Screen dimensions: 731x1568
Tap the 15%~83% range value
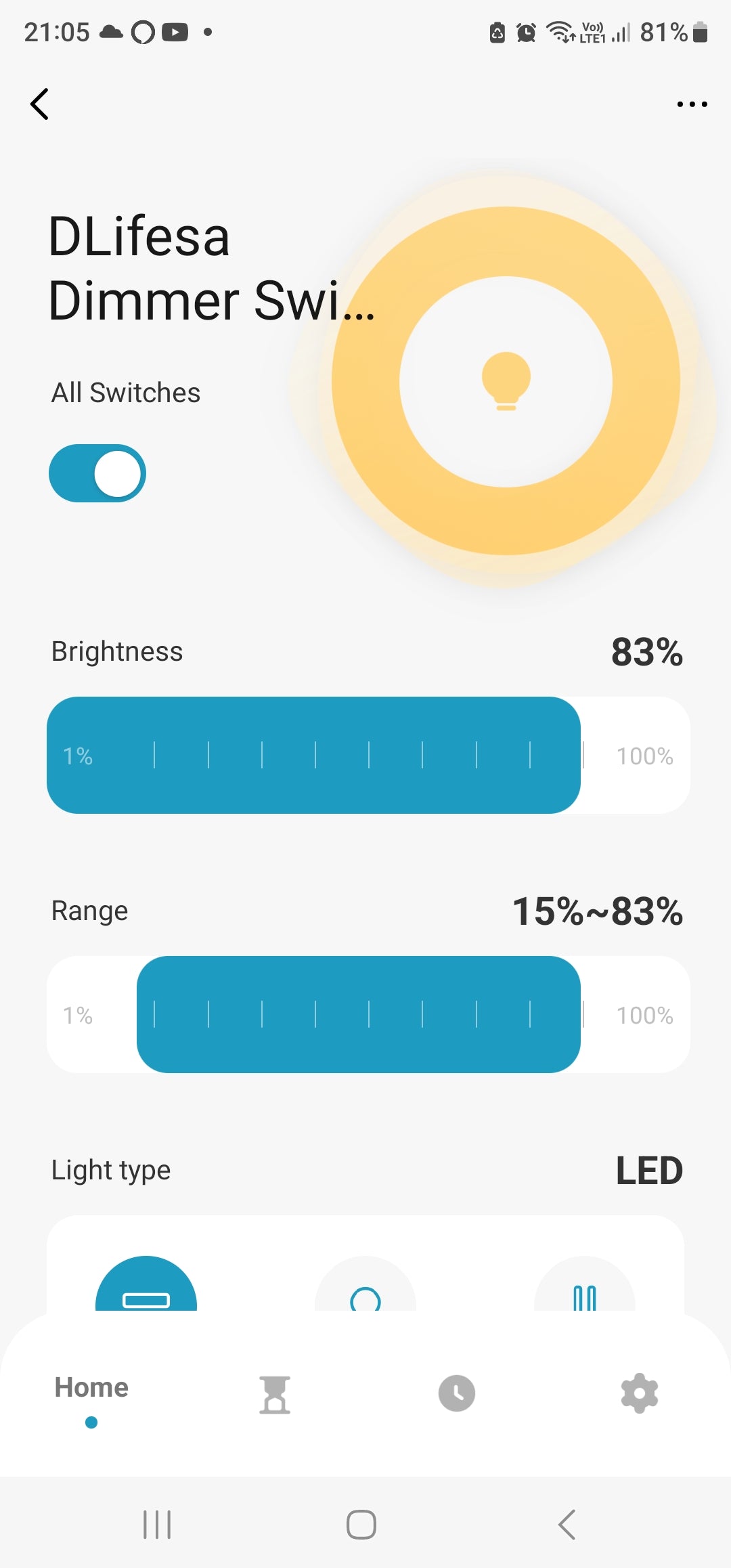coord(597,911)
